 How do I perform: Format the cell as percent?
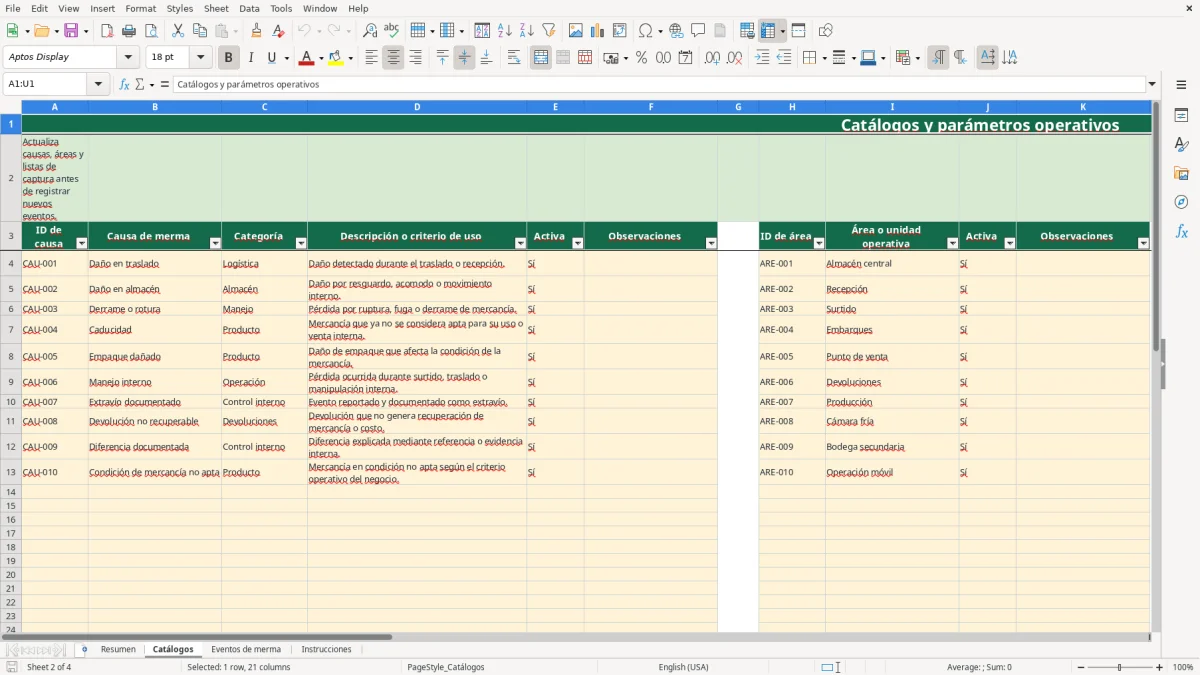641,58
